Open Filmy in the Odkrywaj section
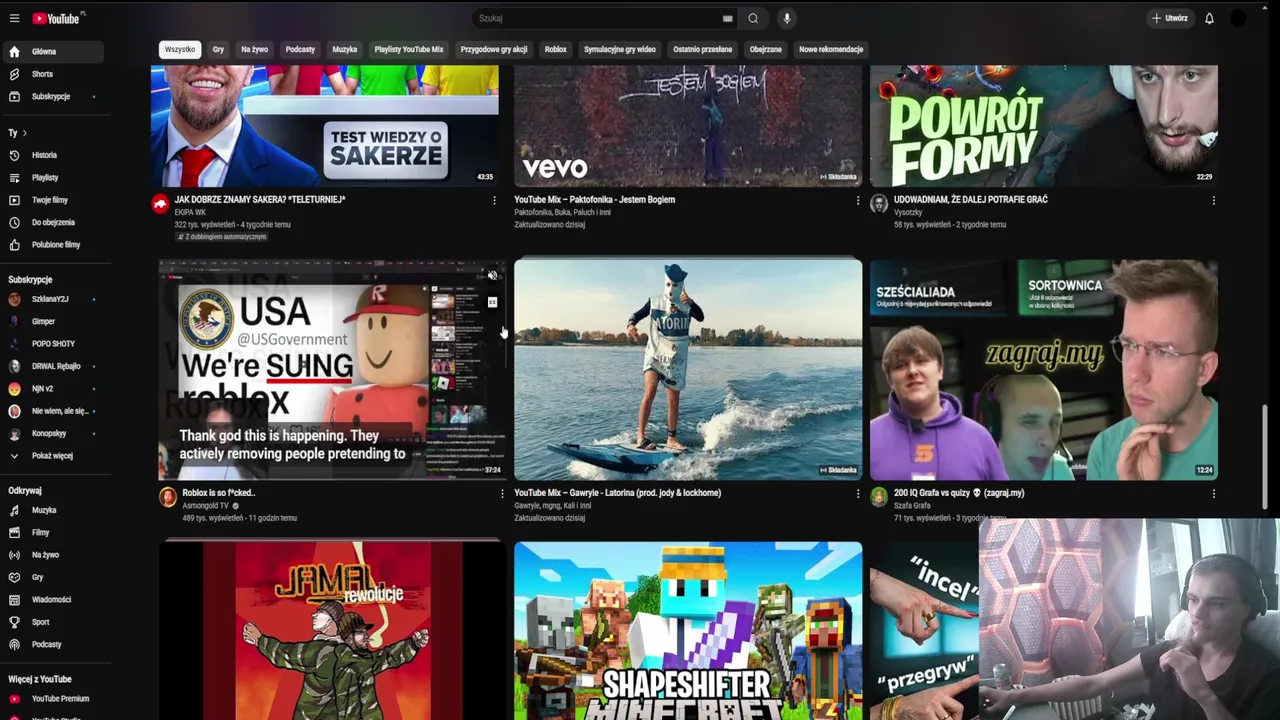This screenshot has height=720, width=1280. coord(52,533)
